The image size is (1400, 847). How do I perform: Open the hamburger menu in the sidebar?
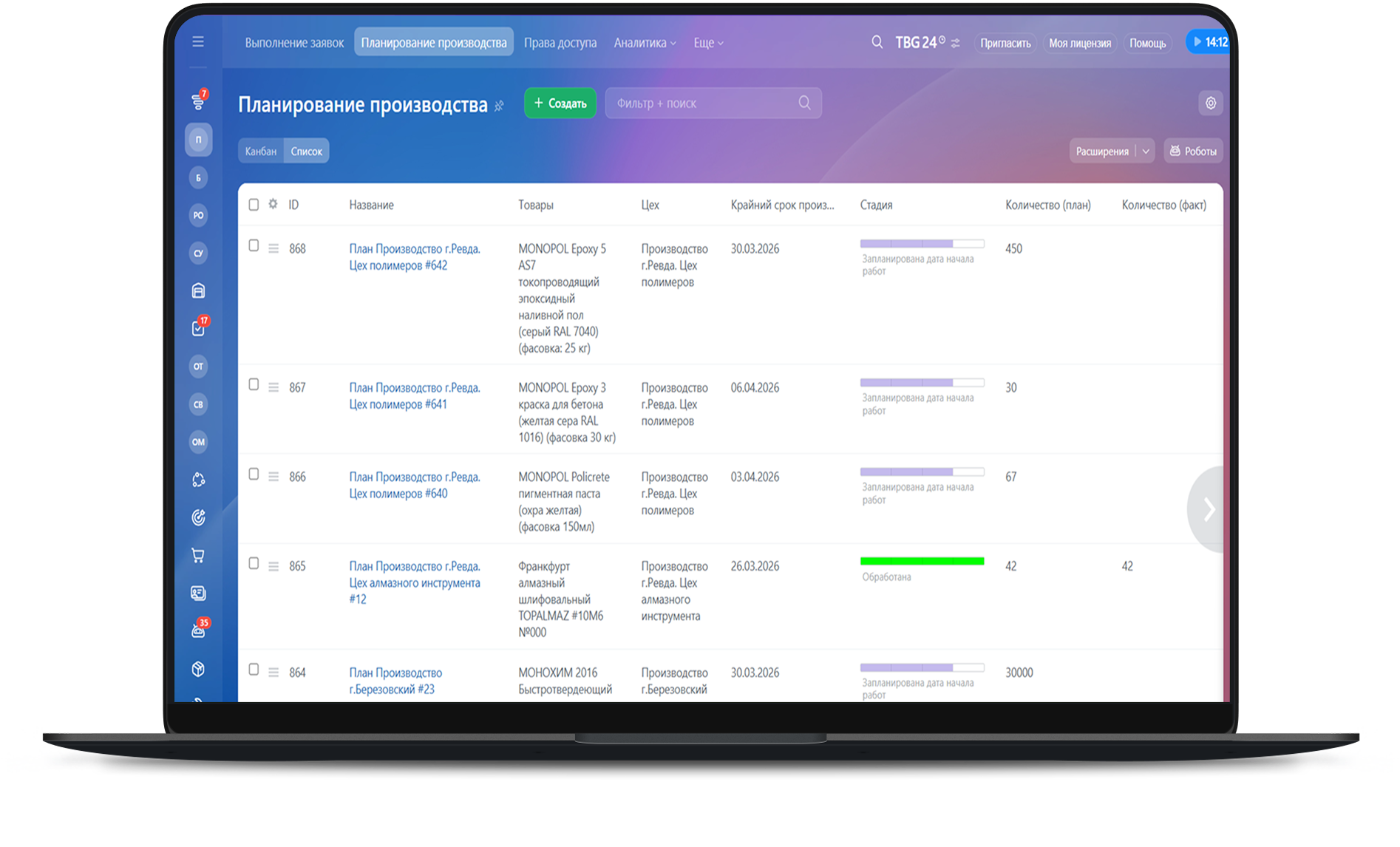198,42
